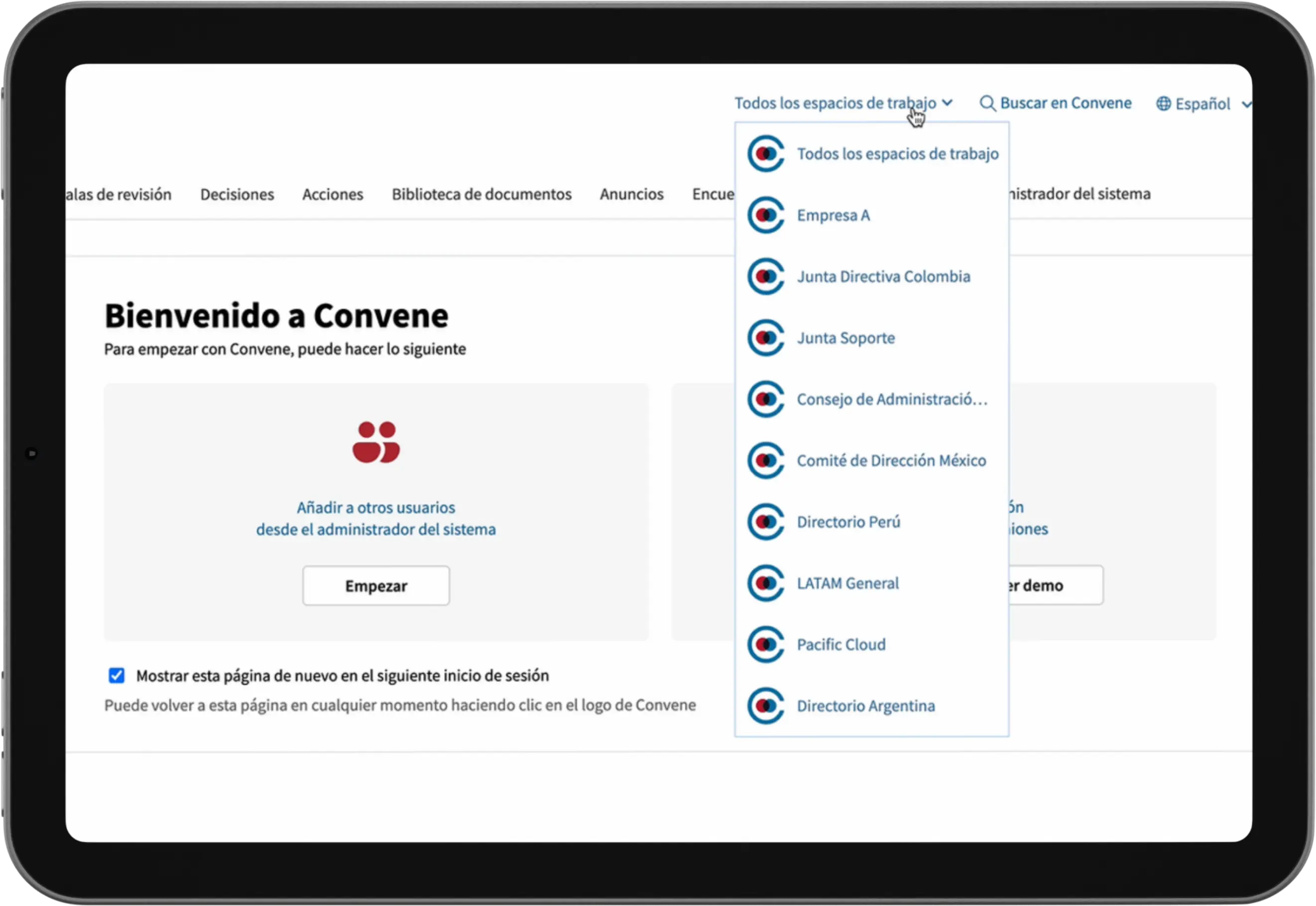Go to Biblioteca de documentos tab
Screen dimensions: 1316x906
point(481,194)
